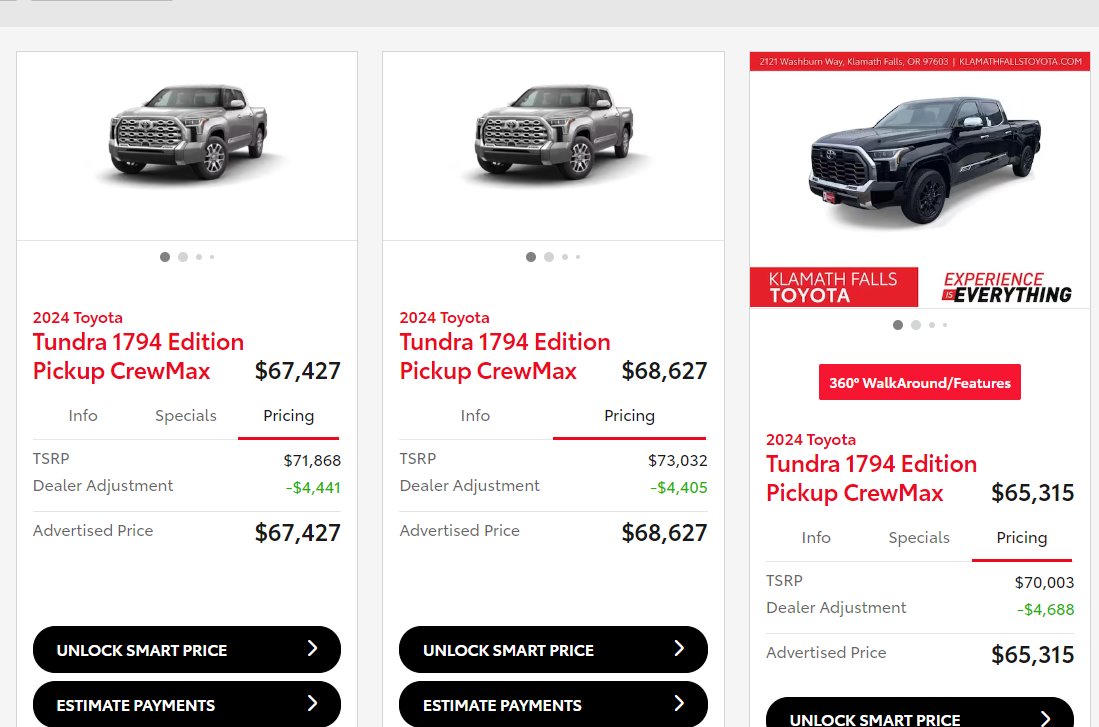Click the Experience is Everything slogan

pyautogui.click(x=1006, y=287)
